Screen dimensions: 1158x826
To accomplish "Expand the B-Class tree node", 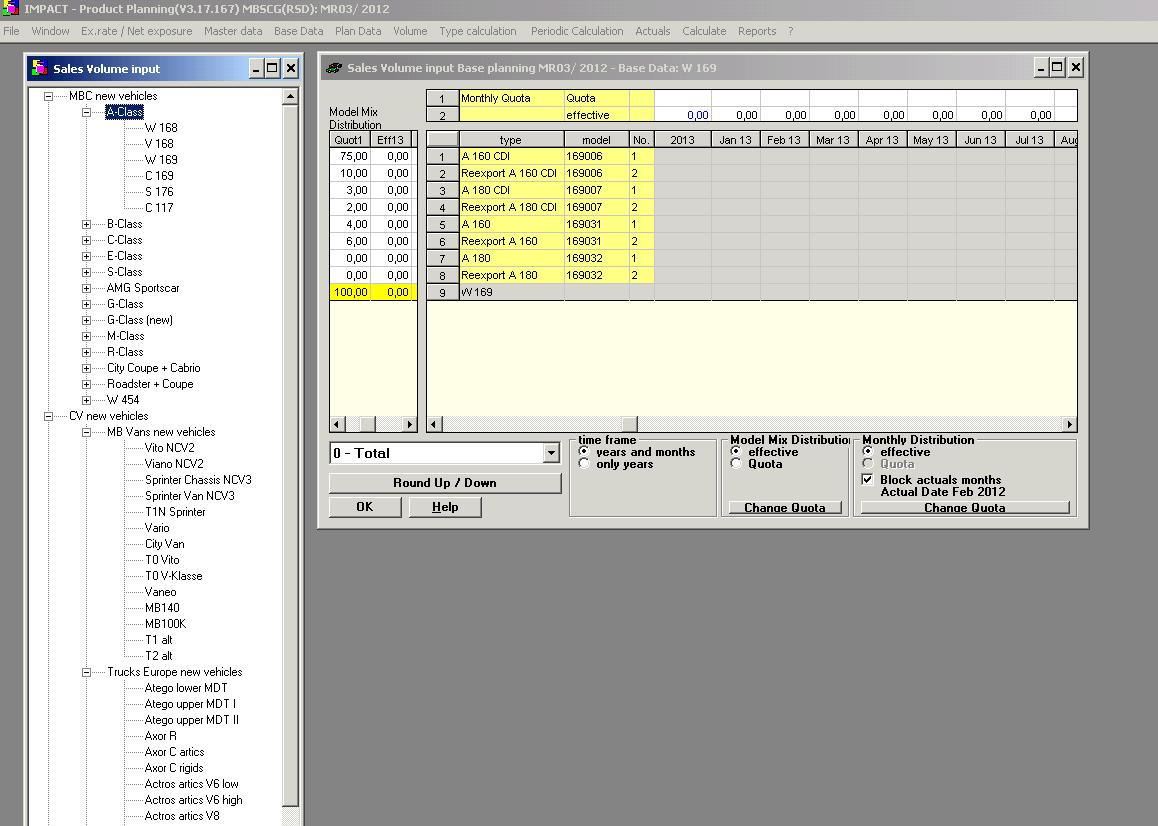I will (86, 224).
